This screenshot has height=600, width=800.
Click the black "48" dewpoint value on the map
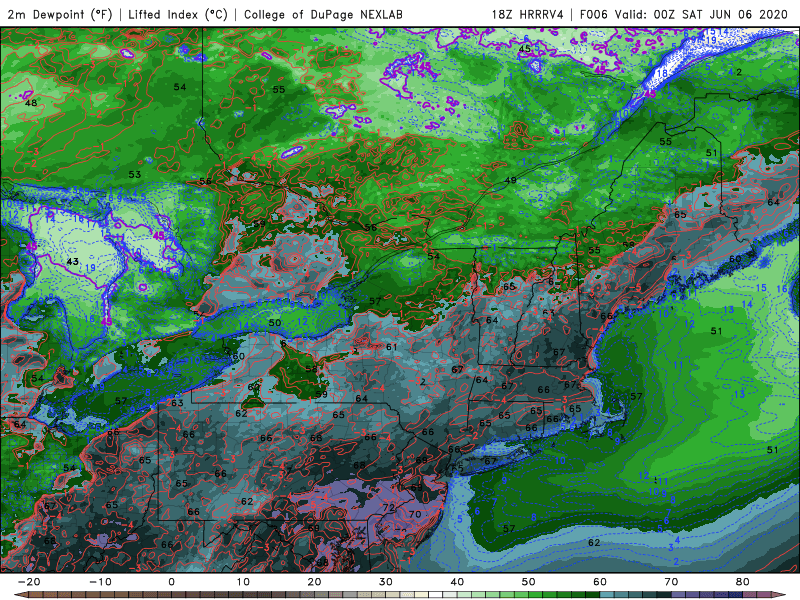[31, 103]
